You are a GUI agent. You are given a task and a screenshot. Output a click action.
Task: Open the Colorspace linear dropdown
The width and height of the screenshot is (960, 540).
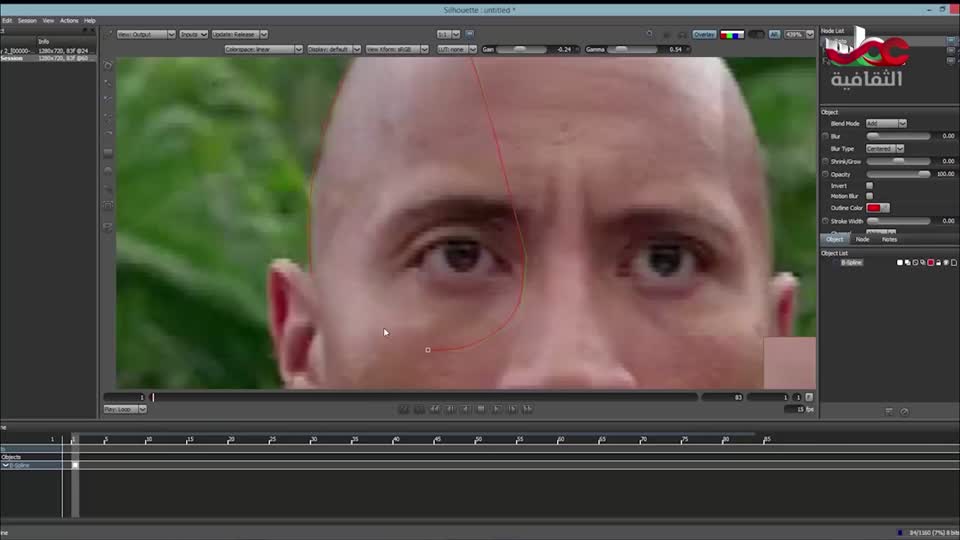point(264,49)
